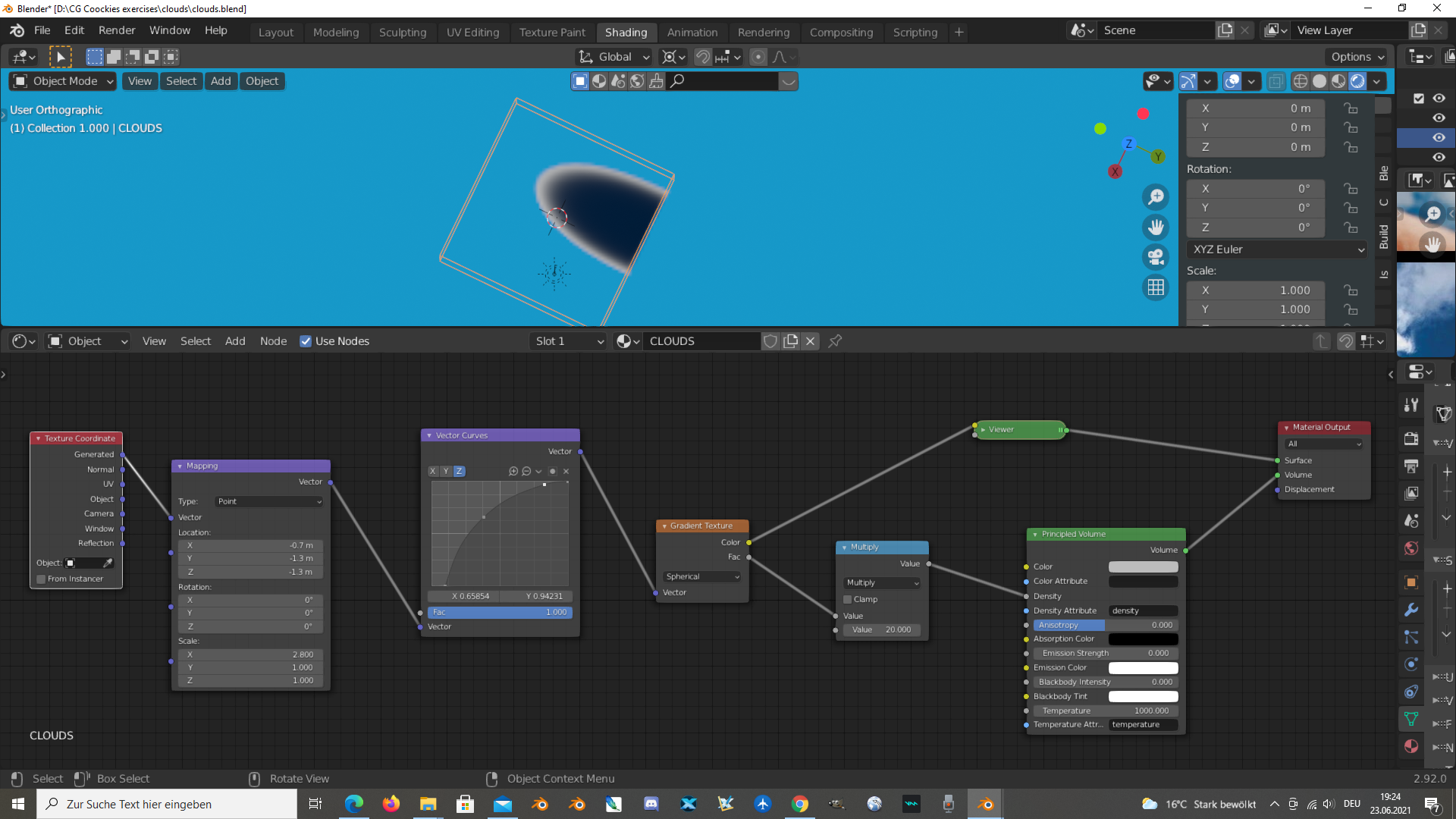Image resolution: width=1456 pixels, height=819 pixels.
Task: Click the fake user shield icon next to CLOUDS
Action: coord(770,341)
